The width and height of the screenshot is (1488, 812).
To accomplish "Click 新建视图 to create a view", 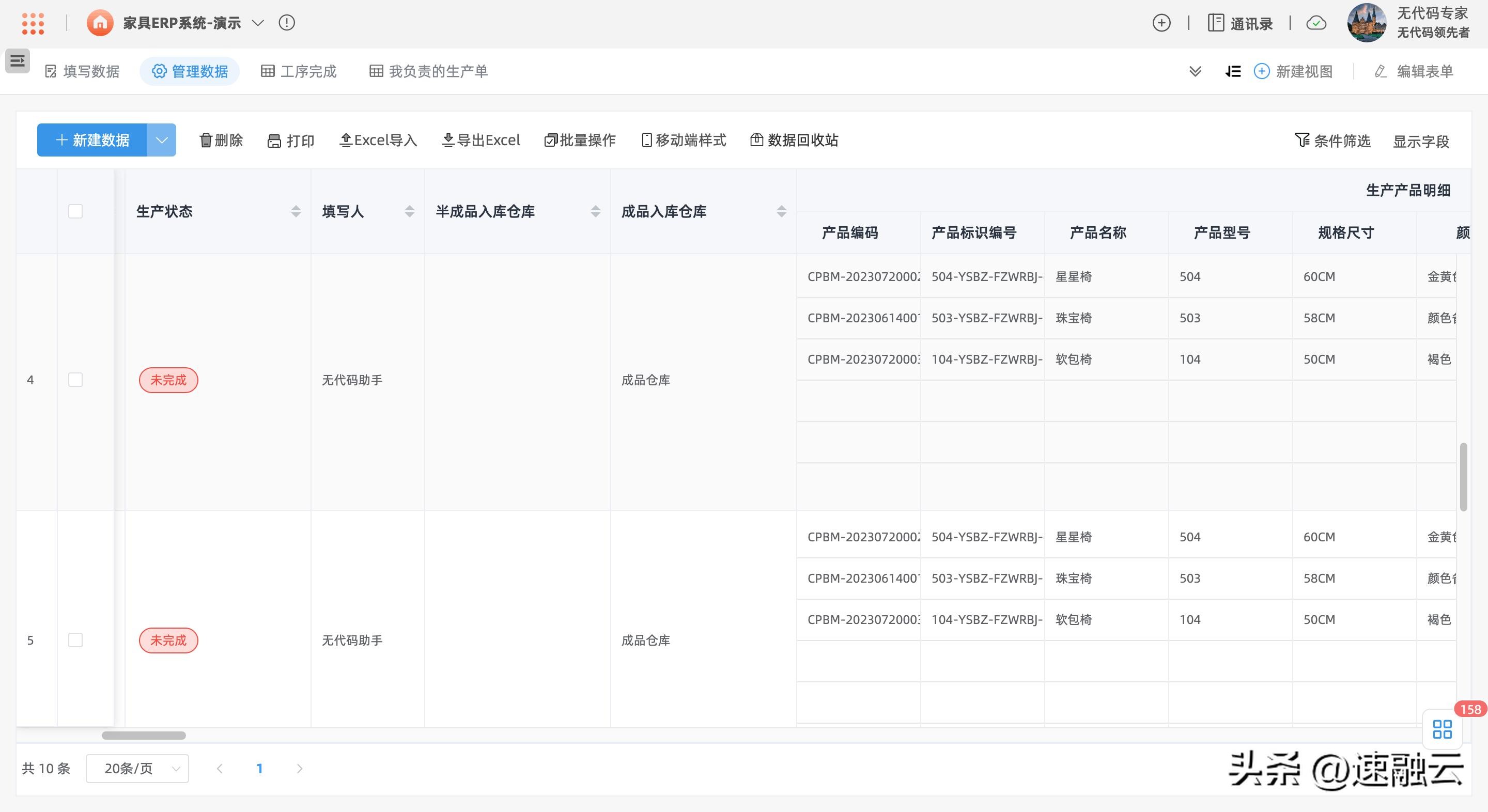I will (x=1293, y=72).
